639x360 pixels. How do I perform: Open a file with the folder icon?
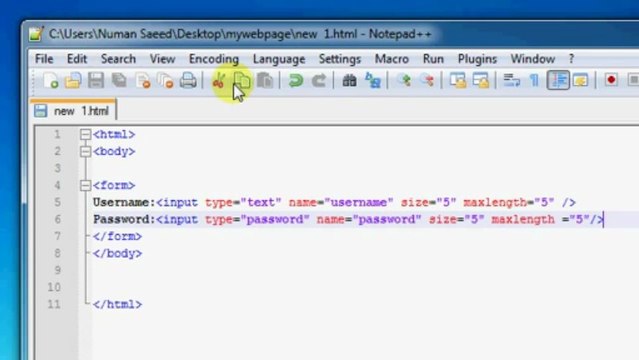coord(73,80)
